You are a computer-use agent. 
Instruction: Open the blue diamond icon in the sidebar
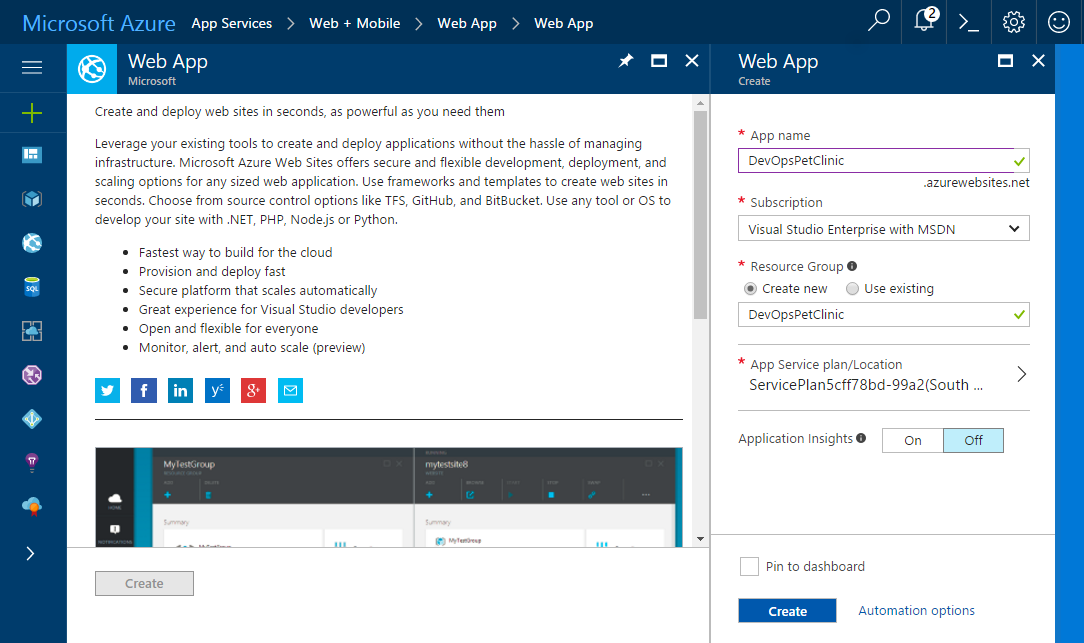[x=32, y=419]
